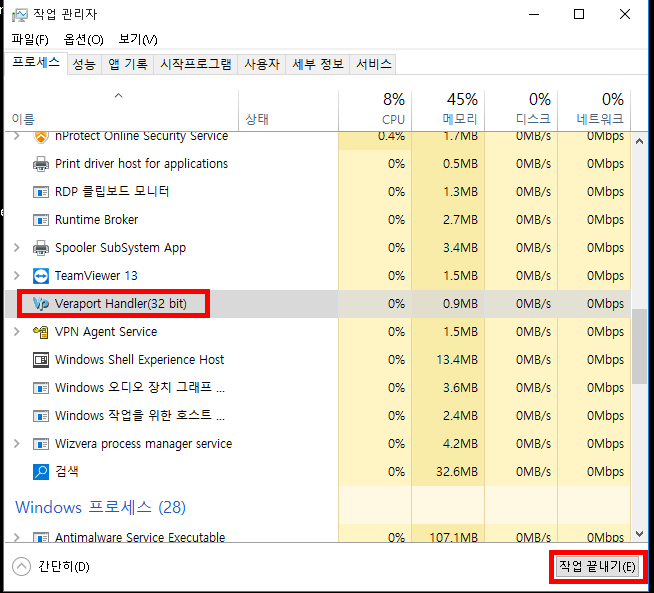
Task: Select the TeamViewer 13 process name
Action: pos(96,276)
